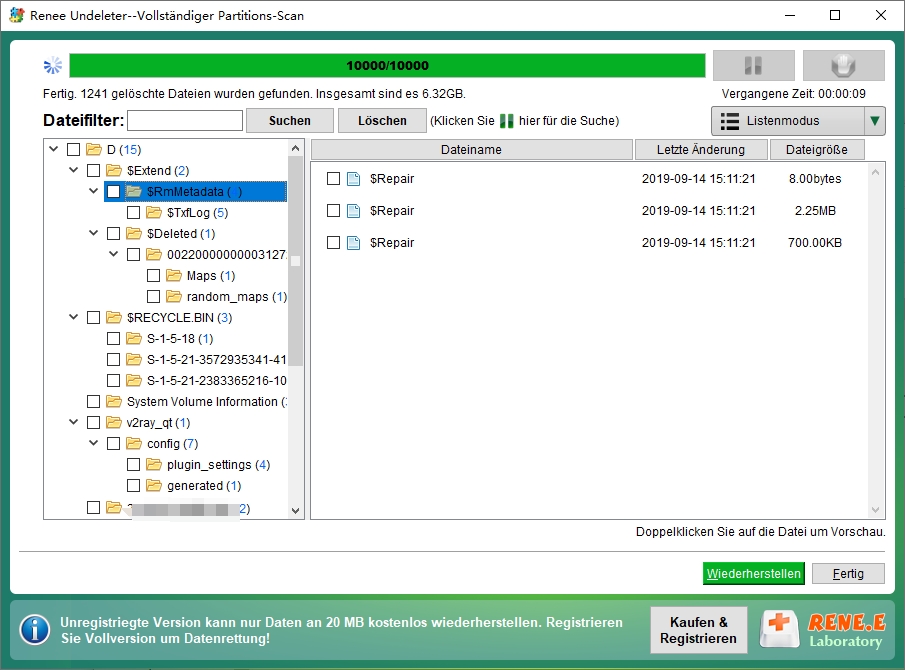Collapse the $Deleted tree node

tap(94, 233)
